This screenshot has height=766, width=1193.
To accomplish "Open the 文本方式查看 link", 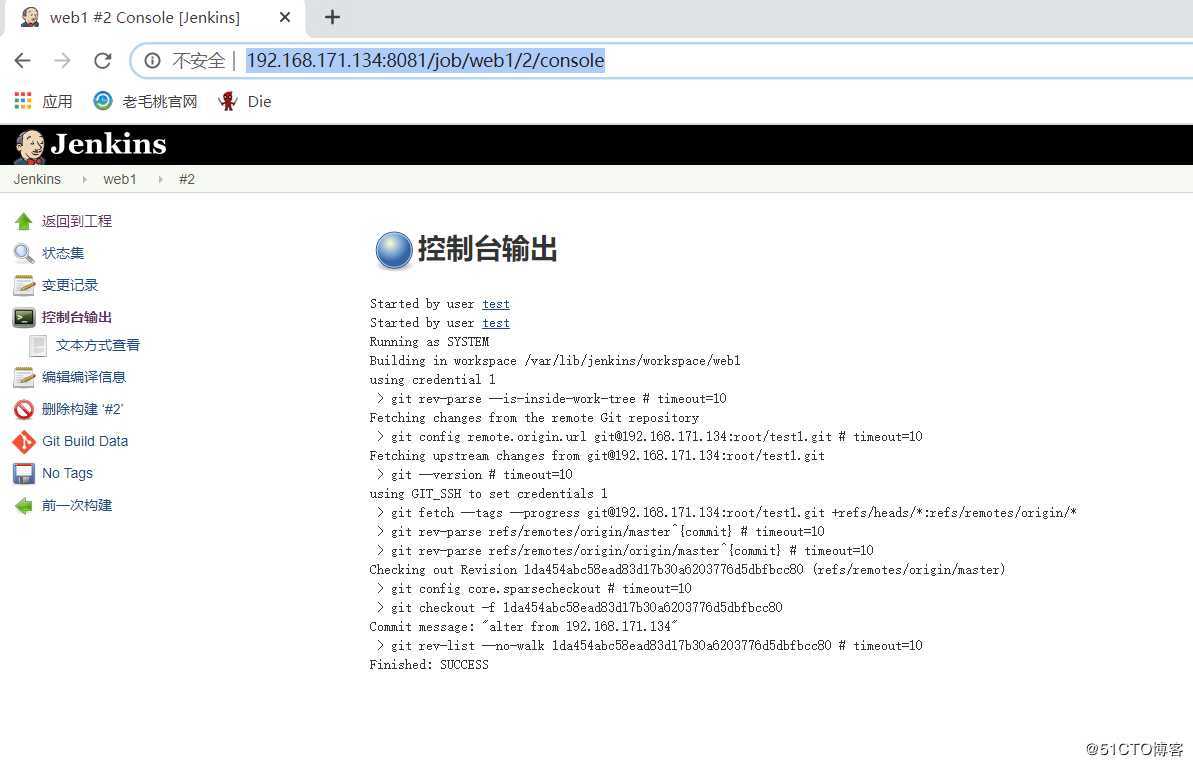I will (x=97, y=345).
